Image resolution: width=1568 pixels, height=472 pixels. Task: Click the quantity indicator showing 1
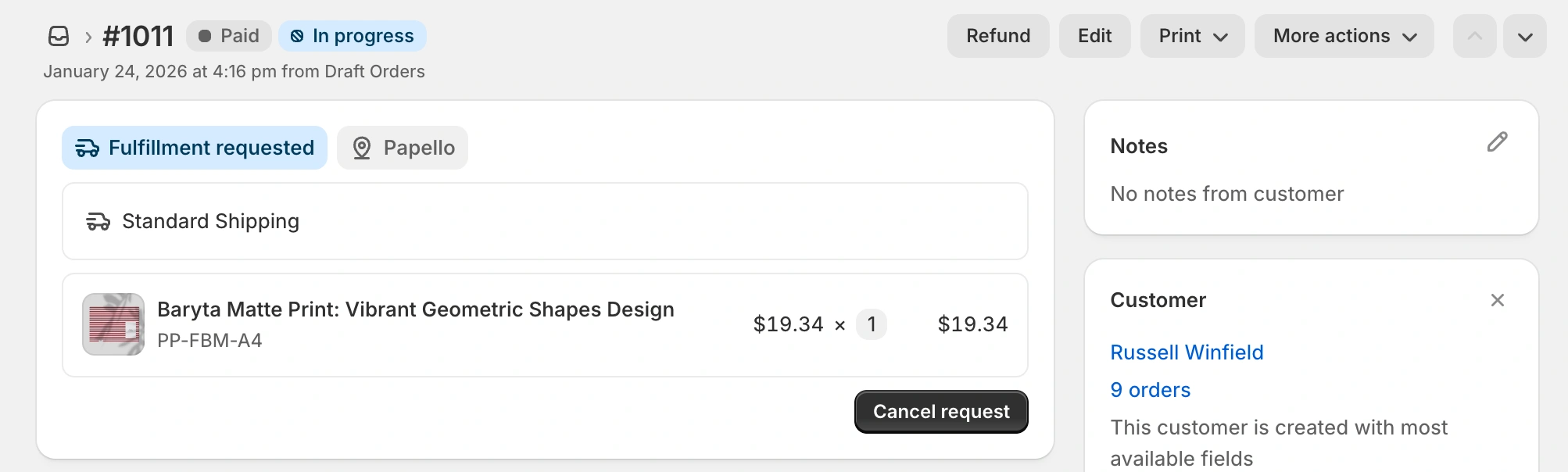(872, 324)
